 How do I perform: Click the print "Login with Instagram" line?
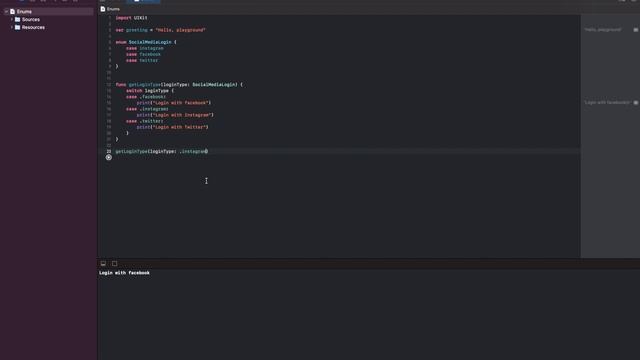click(x=175, y=115)
